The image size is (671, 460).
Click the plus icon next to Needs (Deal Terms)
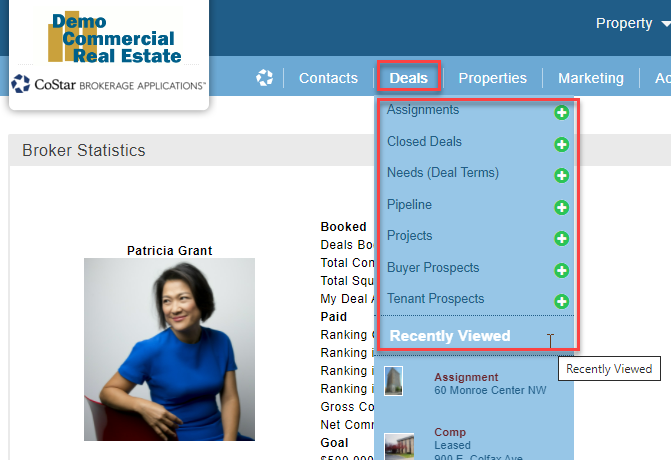coord(561,176)
